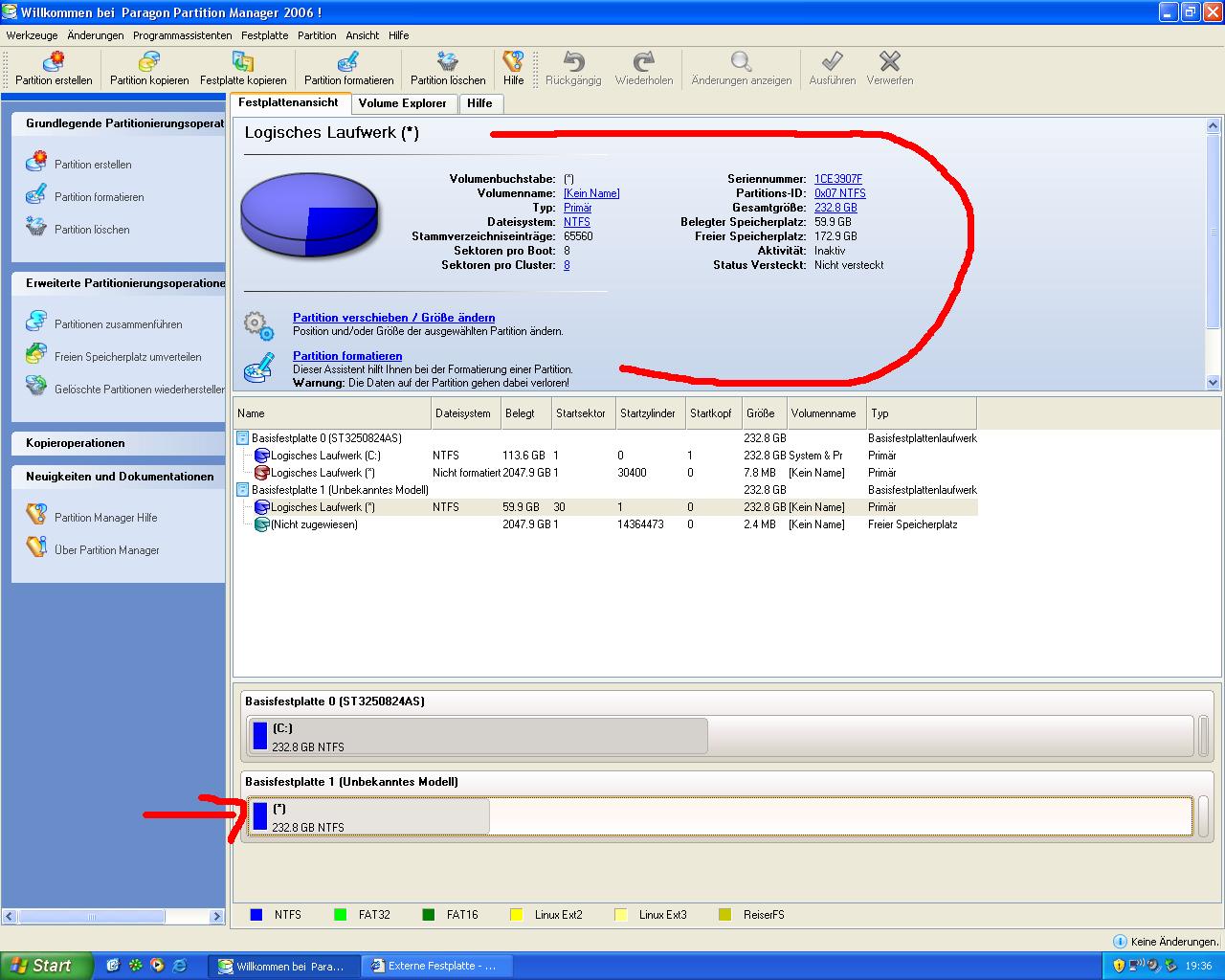Click the [Kein Name] Volumenname link
1225x980 pixels.
pyautogui.click(x=591, y=193)
